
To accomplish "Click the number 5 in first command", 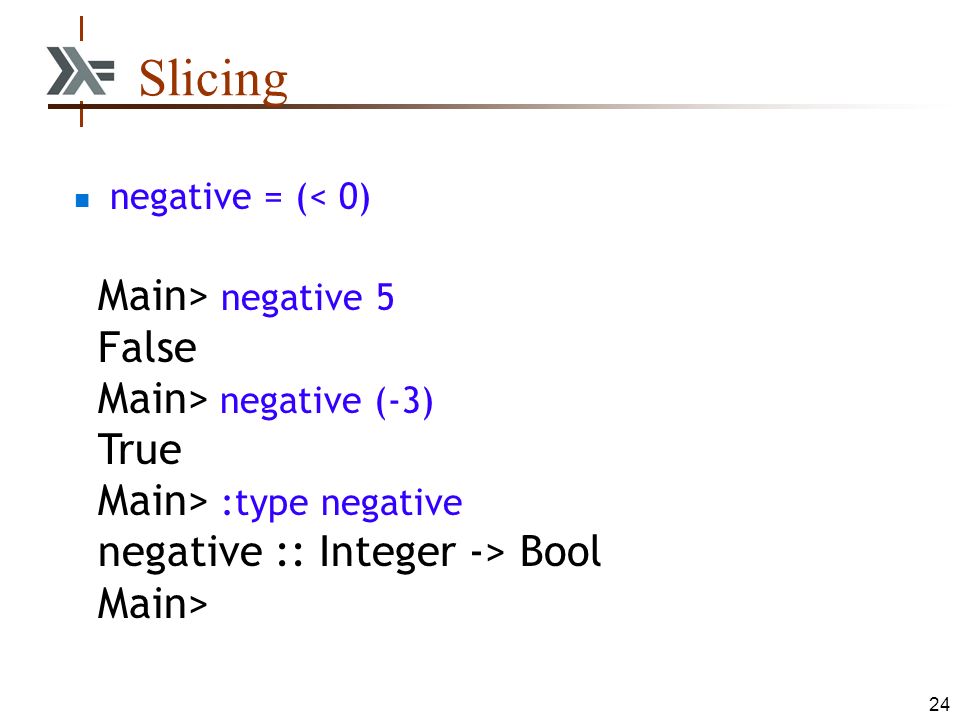I will [x=385, y=297].
